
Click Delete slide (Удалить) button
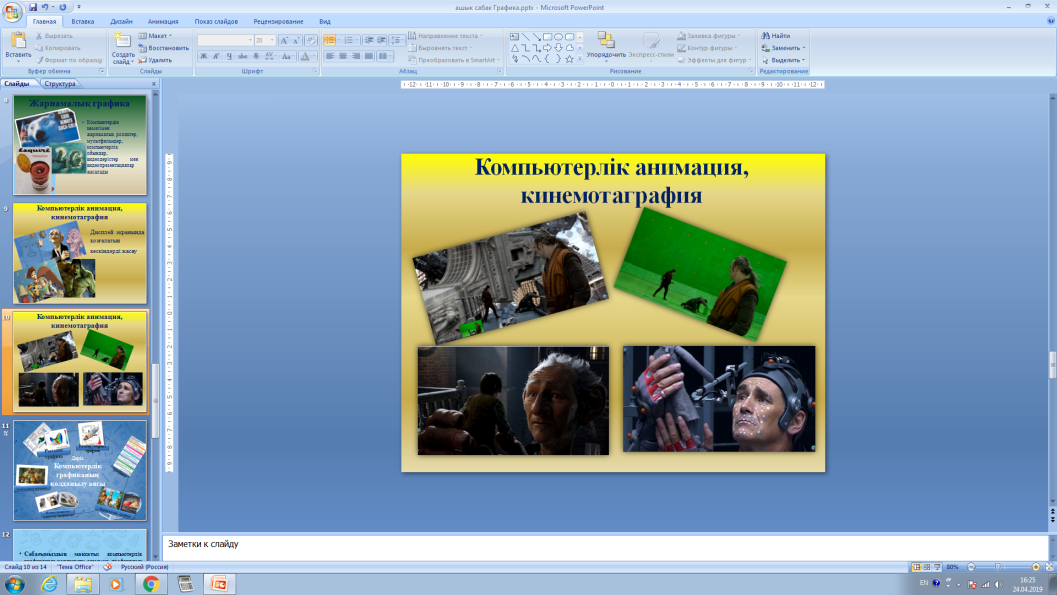click(x=154, y=60)
